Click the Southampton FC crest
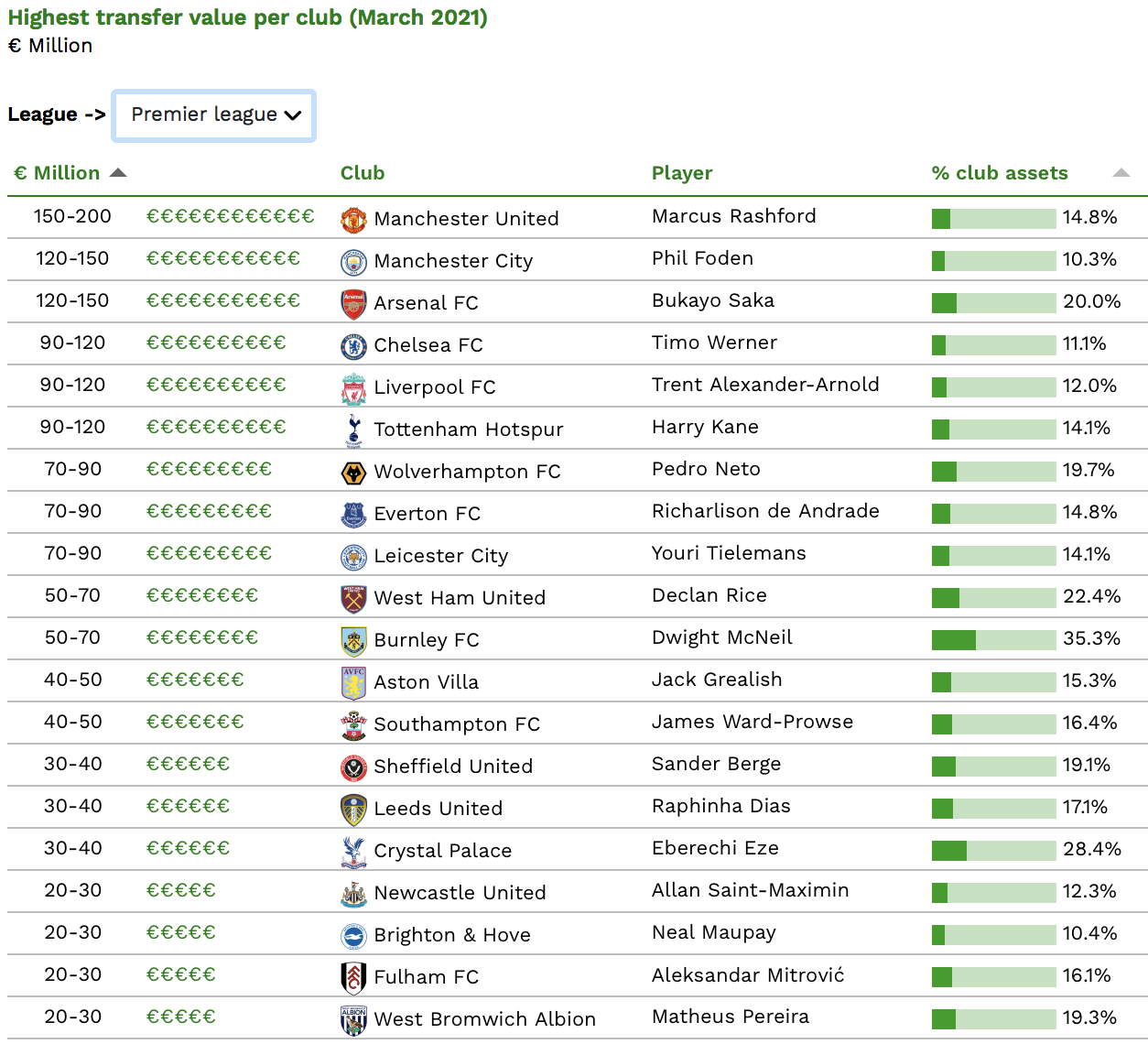The width and height of the screenshot is (1148, 1055). click(353, 725)
